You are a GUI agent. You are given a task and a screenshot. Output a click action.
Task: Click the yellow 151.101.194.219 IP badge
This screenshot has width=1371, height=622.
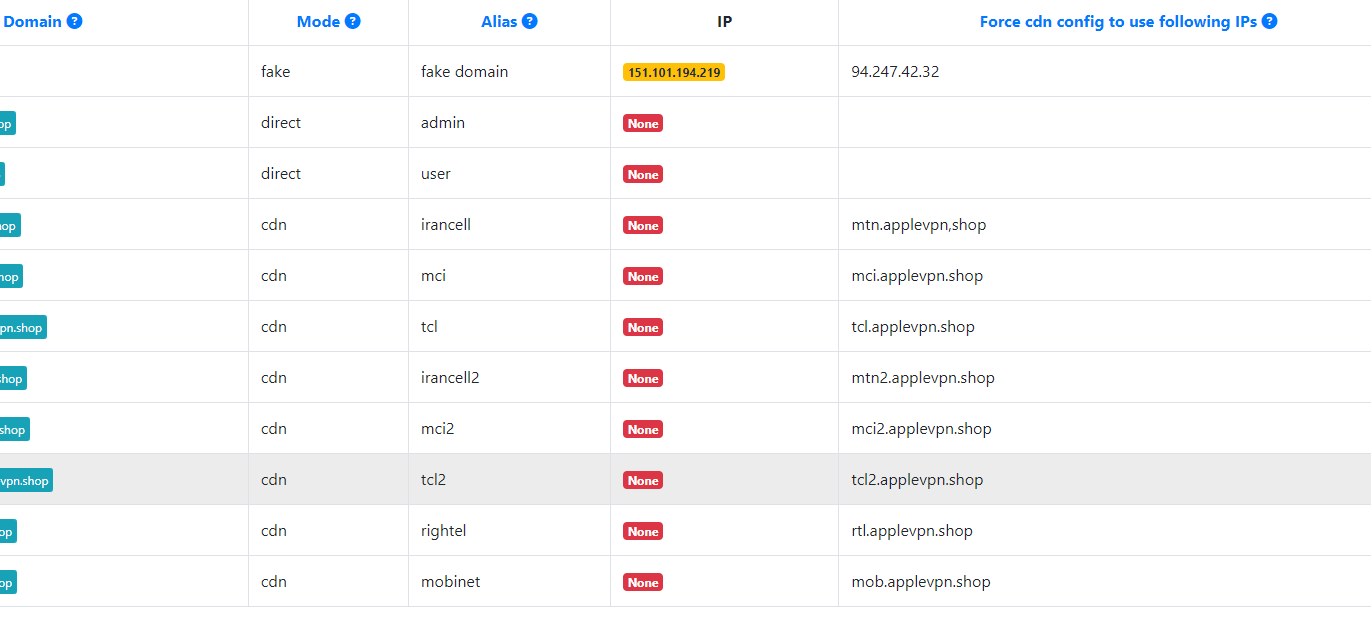[x=674, y=72]
